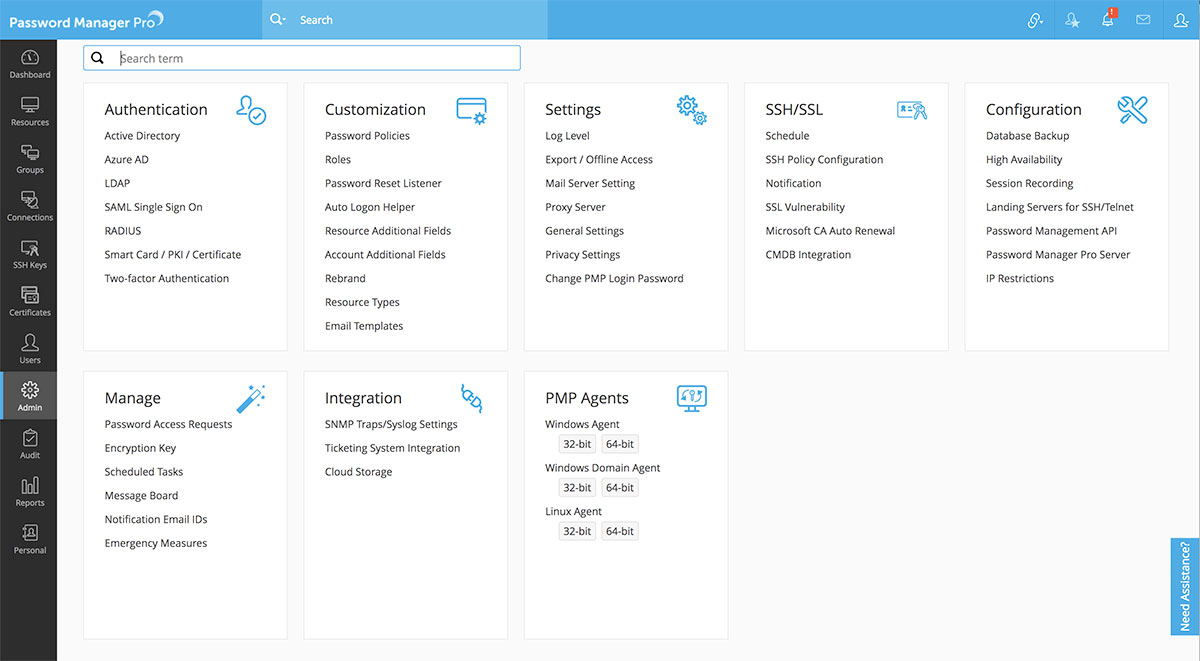Open the SSH Keys sidebar icon

pos(29,247)
